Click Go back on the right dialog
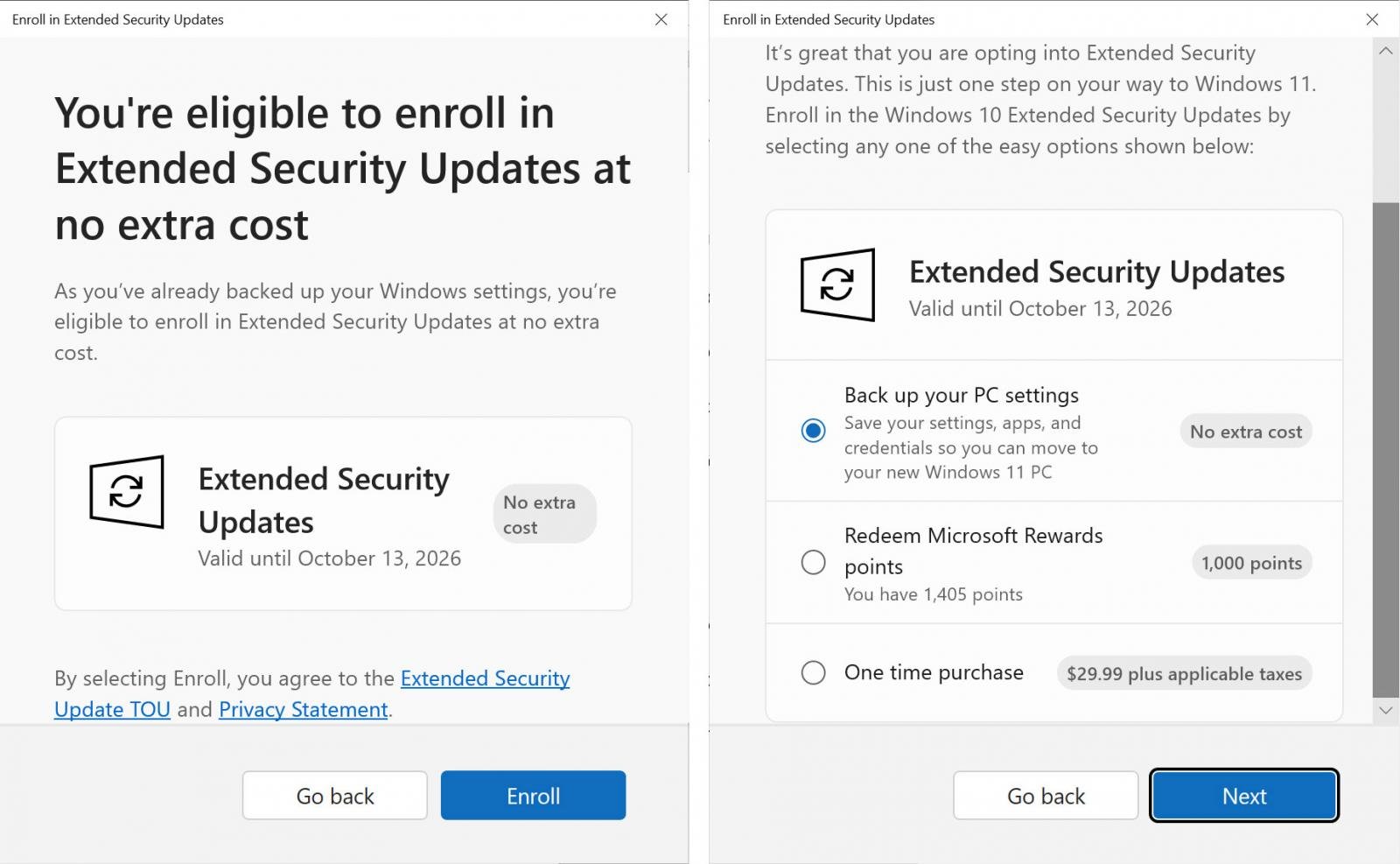The height and width of the screenshot is (864, 1400). (1045, 795)
